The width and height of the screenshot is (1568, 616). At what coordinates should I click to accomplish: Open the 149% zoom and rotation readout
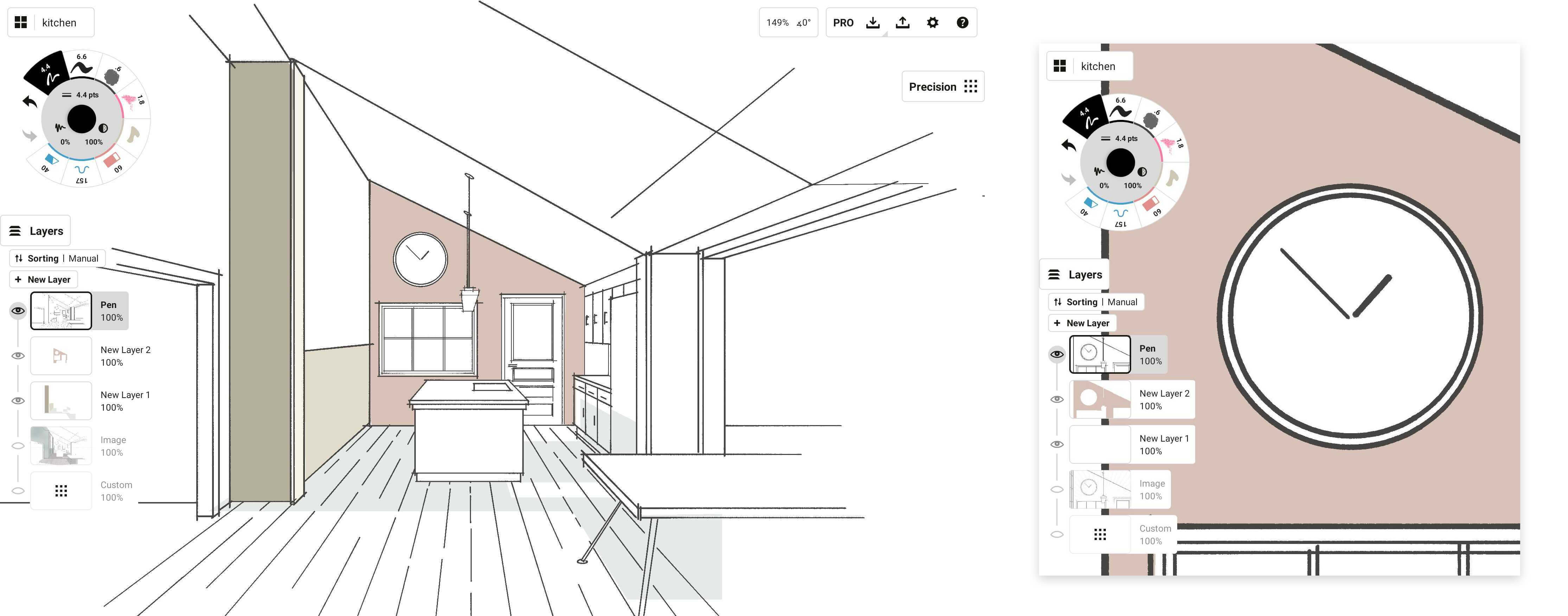[788, 23]
